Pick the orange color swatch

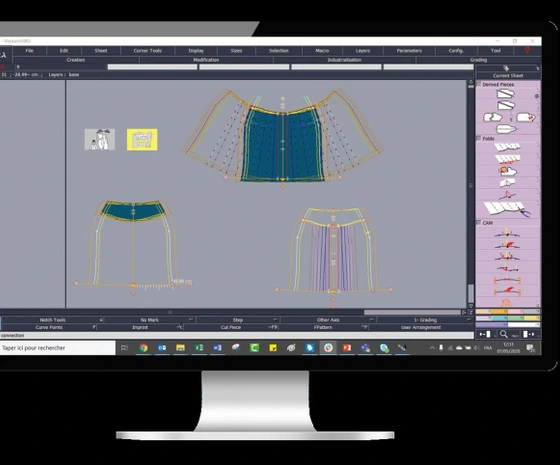[500, 311]
